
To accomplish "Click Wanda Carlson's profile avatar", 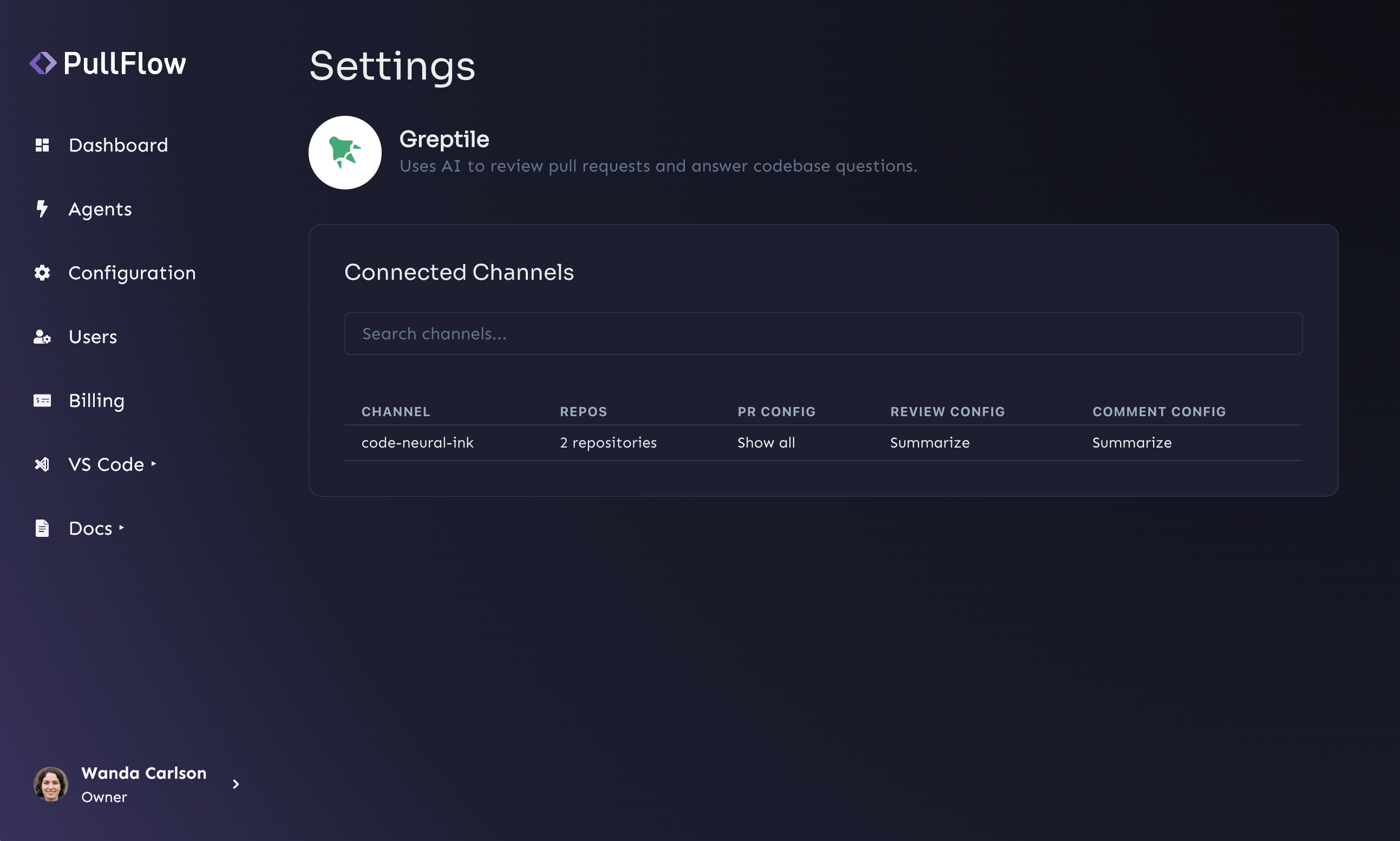I will (x=51, y=784).
